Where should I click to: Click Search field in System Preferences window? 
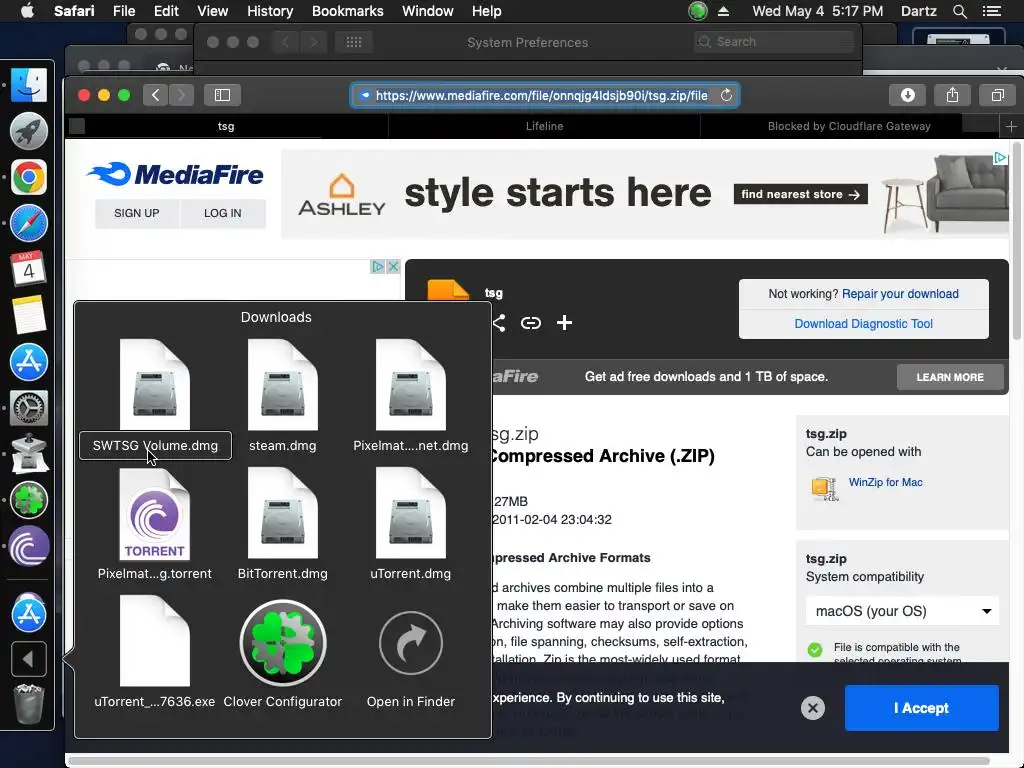[775, 42]
